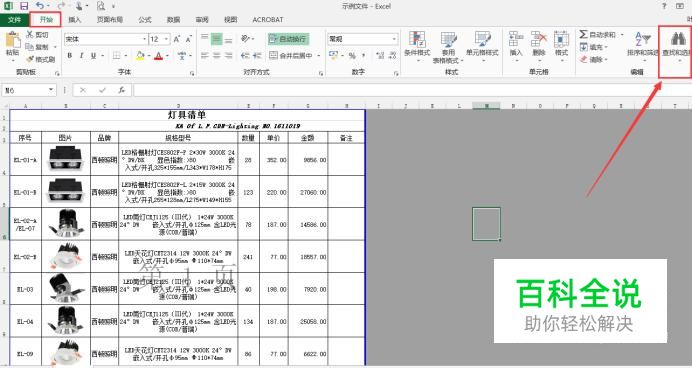Open font color red swatch
Viewport: 692px width, 368px height.
[x=158, y=56]
